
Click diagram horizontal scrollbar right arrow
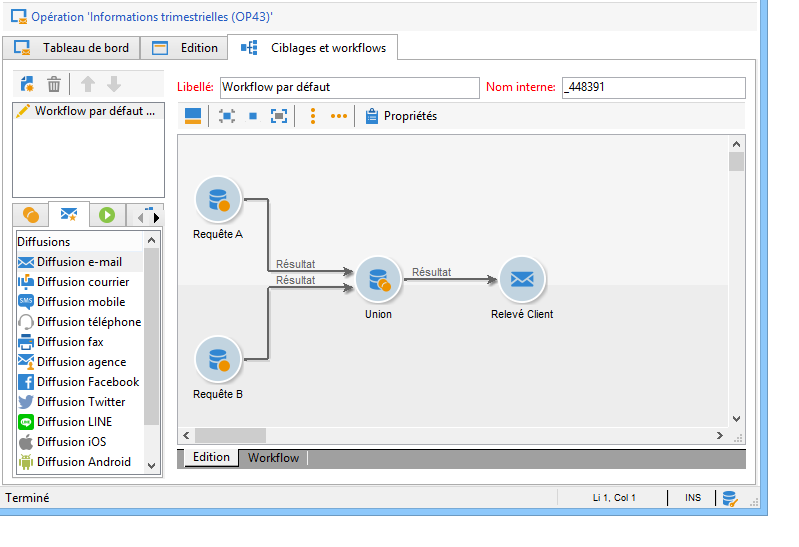pyautogui.click(x=720, y=435)
